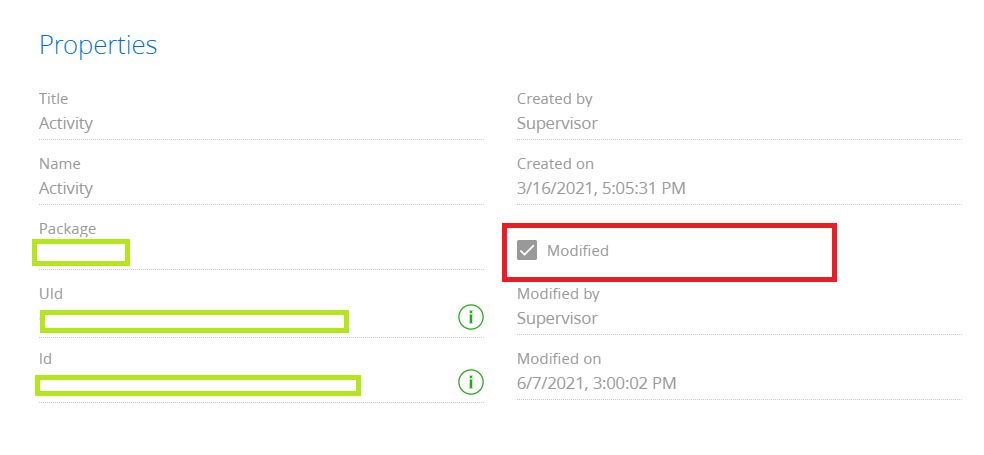Click the Title field label
Image resolution: width=984 pixels, height=455 pixels.
[53, 99]
